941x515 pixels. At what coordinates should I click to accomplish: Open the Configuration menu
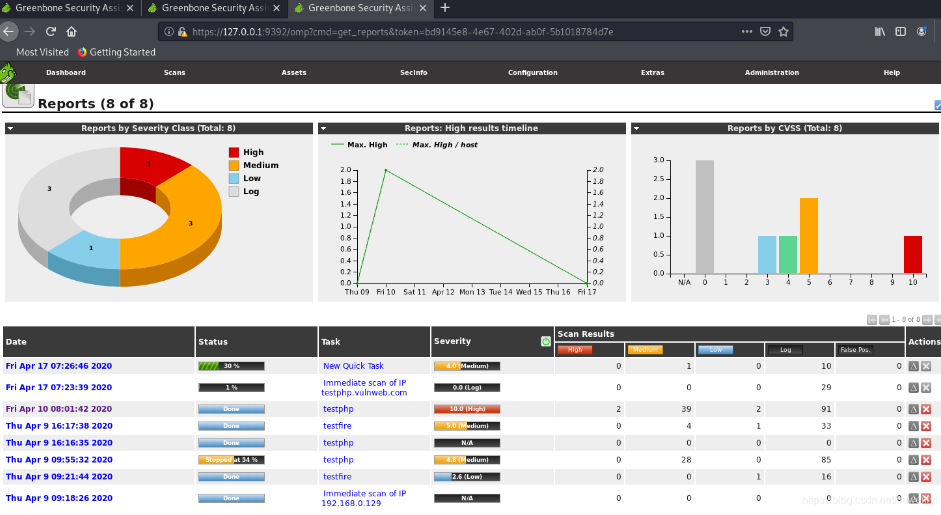click(533, 73)
